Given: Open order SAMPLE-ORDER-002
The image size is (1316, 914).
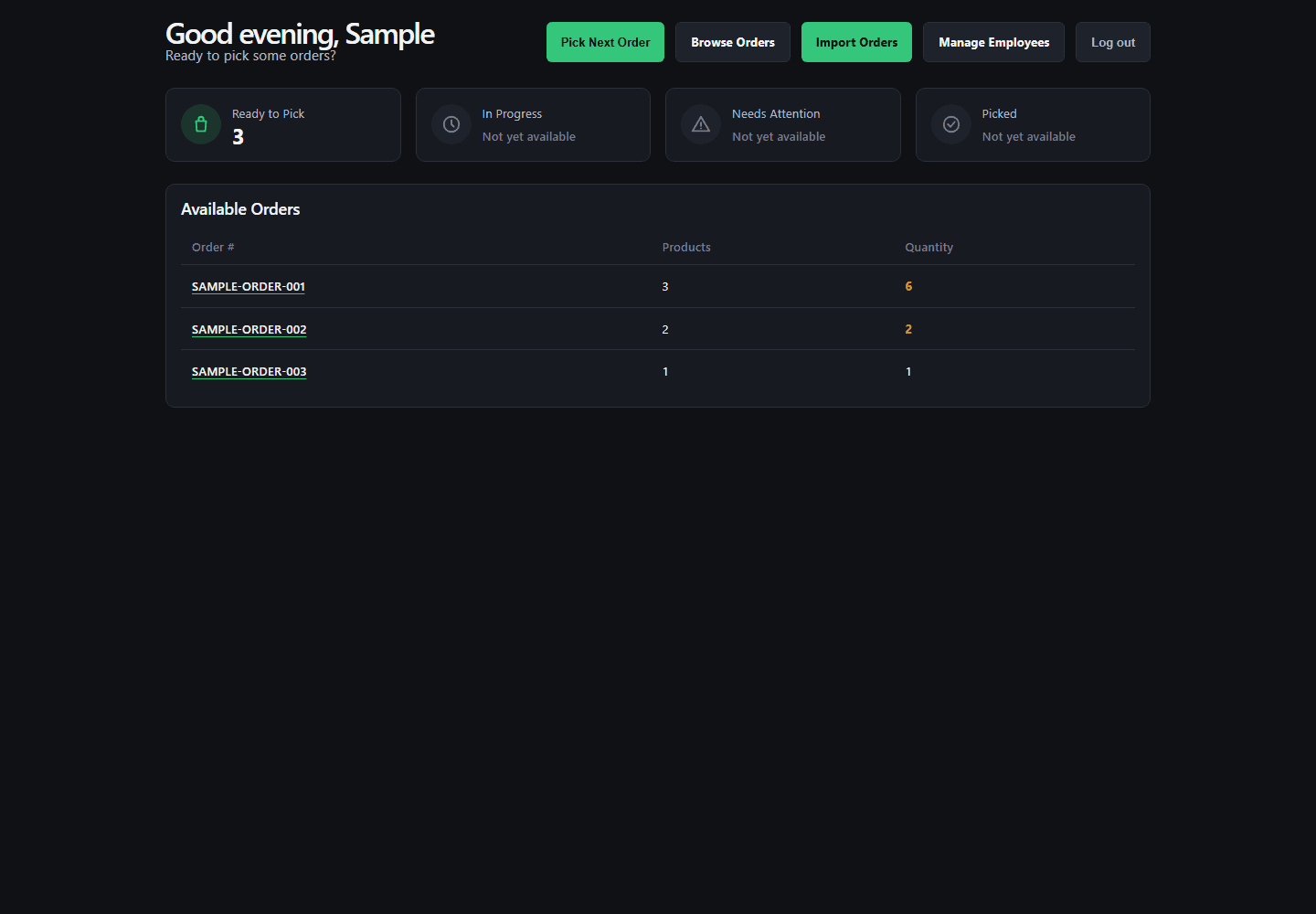Looking at the screenshot, I should pyautogui.click(x=249, y=329).
